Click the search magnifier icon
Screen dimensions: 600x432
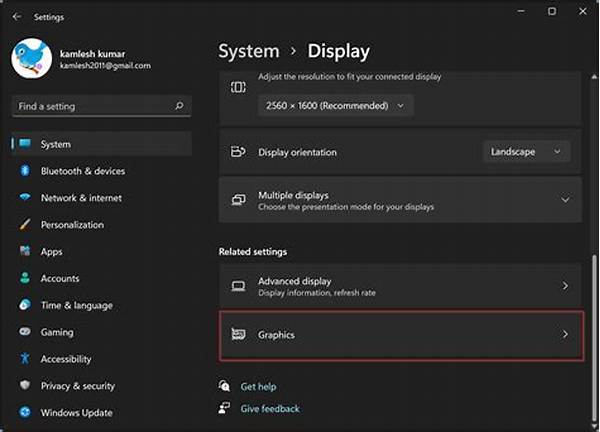[179, 106]
